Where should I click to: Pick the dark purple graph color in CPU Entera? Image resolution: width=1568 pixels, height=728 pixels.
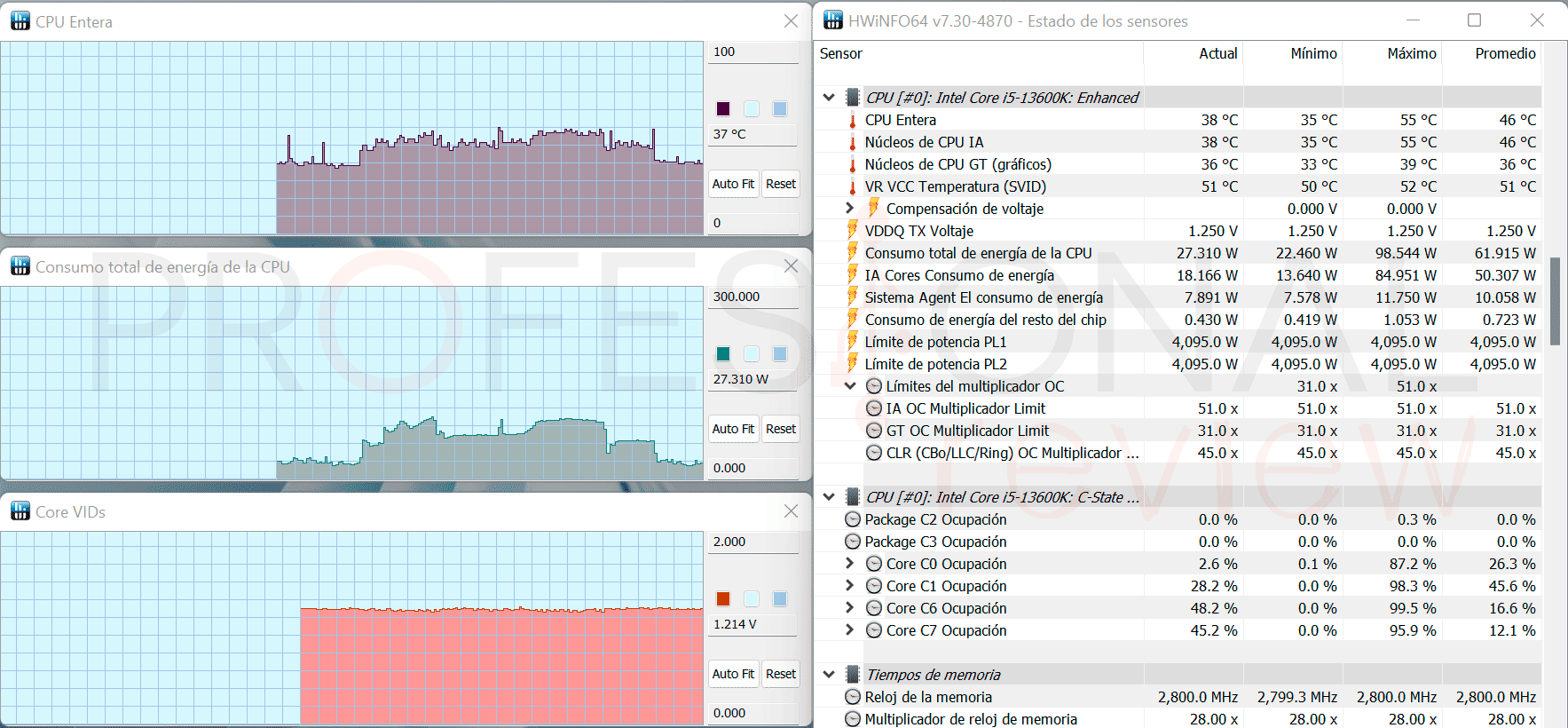(x=723, y=108)
